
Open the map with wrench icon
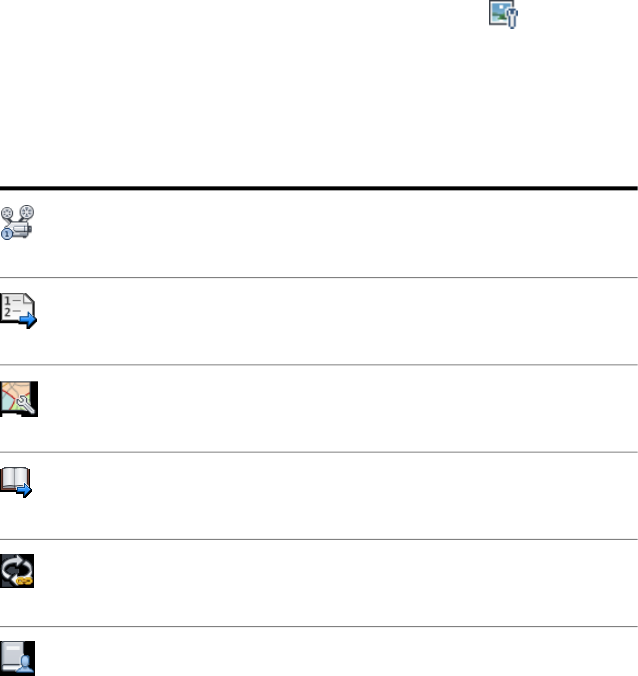(x=19, y=398)
